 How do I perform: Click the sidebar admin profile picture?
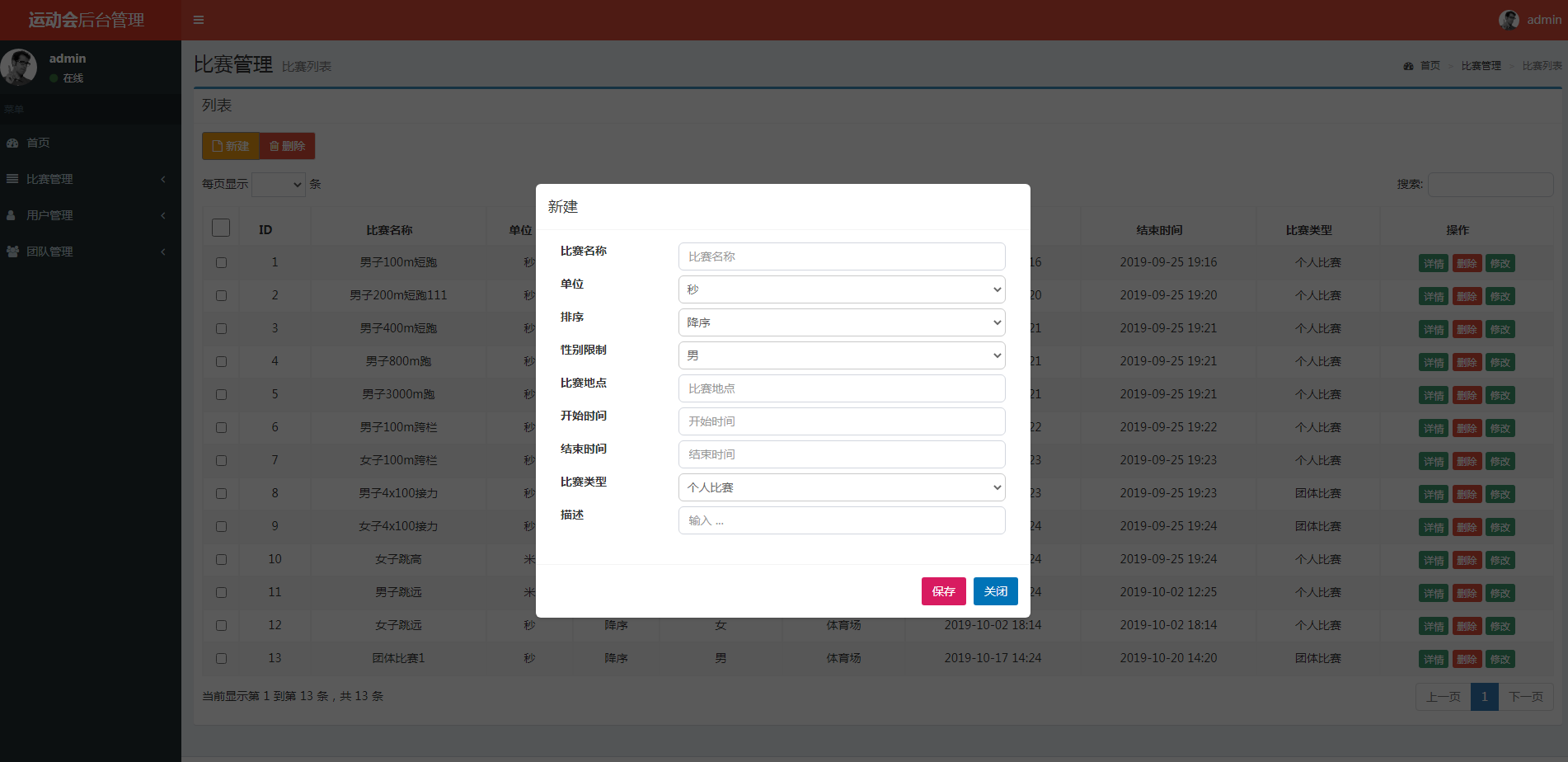(x=19, y=67)
